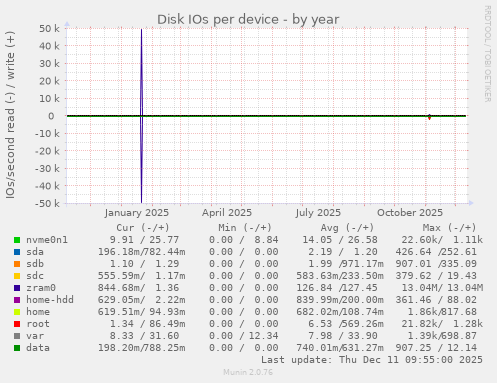Image resolution: width=497 pixels, height=383 pixels.
Task: Click the var gray legend swatch
Action: 17,336
